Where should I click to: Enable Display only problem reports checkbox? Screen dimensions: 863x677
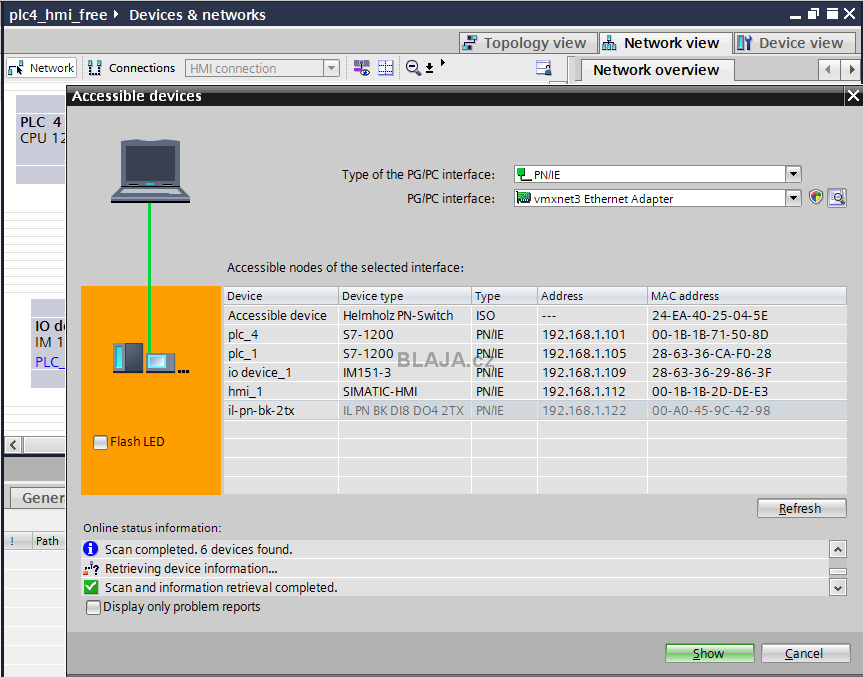click(x=94, y=607)
